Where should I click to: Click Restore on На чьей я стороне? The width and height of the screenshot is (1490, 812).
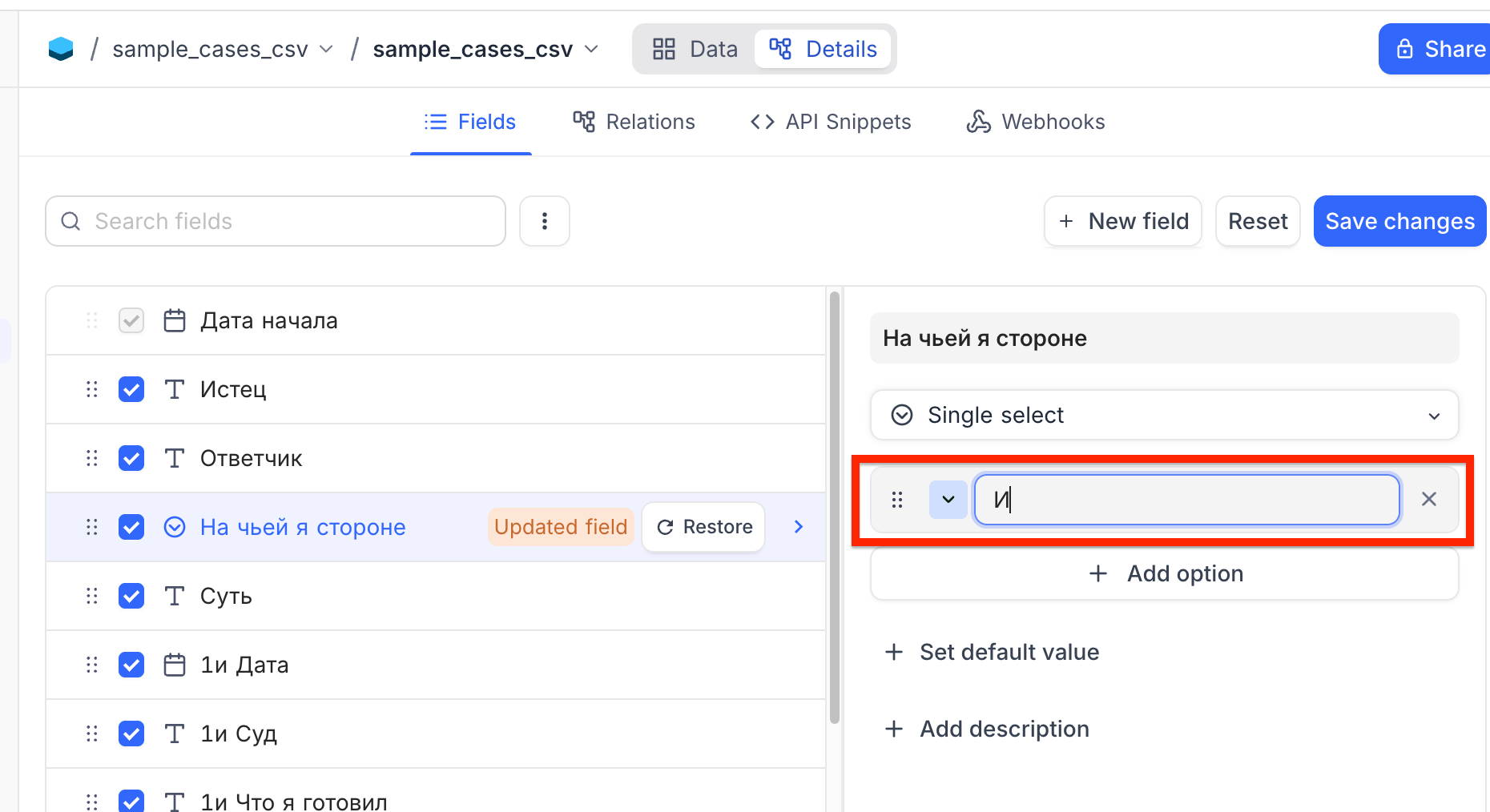704,527
